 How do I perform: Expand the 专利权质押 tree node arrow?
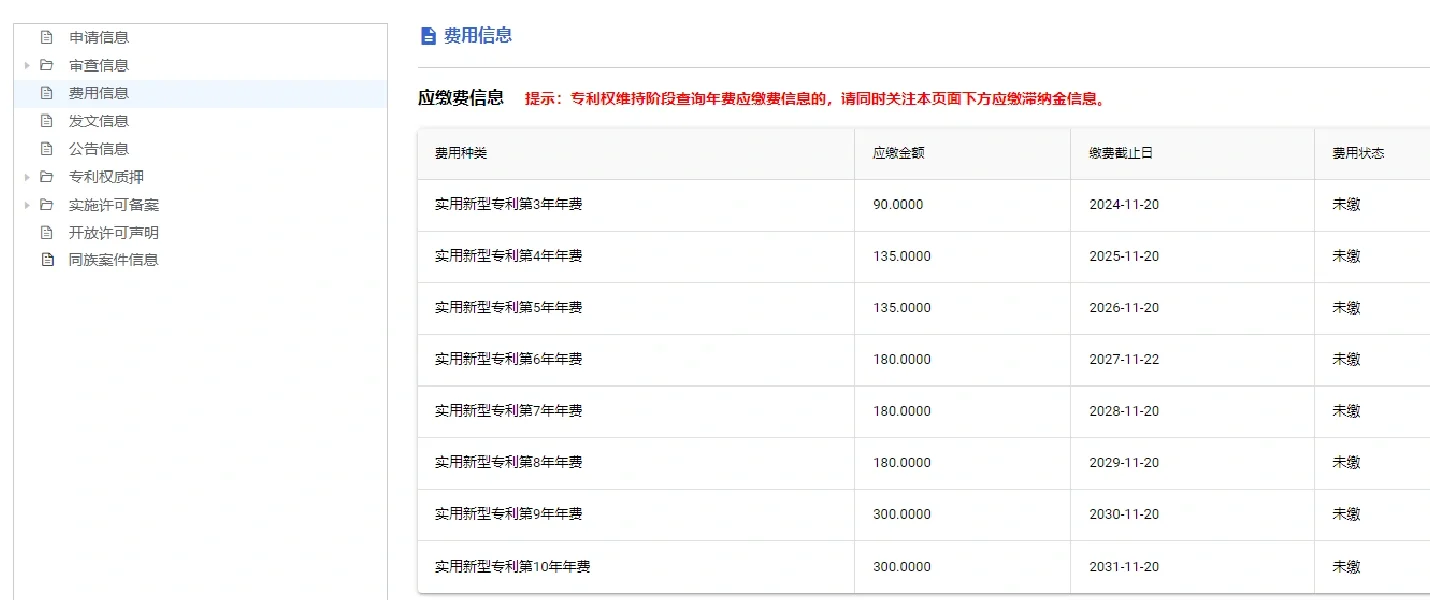27,177
